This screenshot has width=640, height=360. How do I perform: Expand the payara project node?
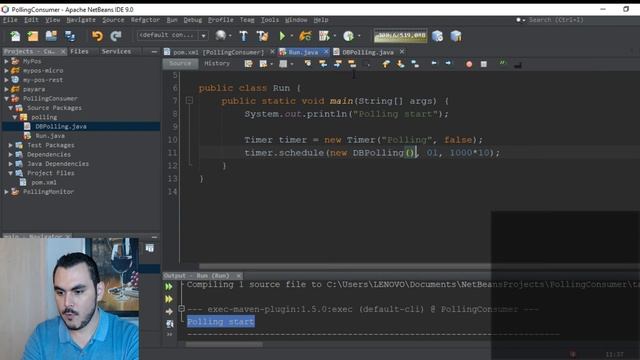coord(6,89)
